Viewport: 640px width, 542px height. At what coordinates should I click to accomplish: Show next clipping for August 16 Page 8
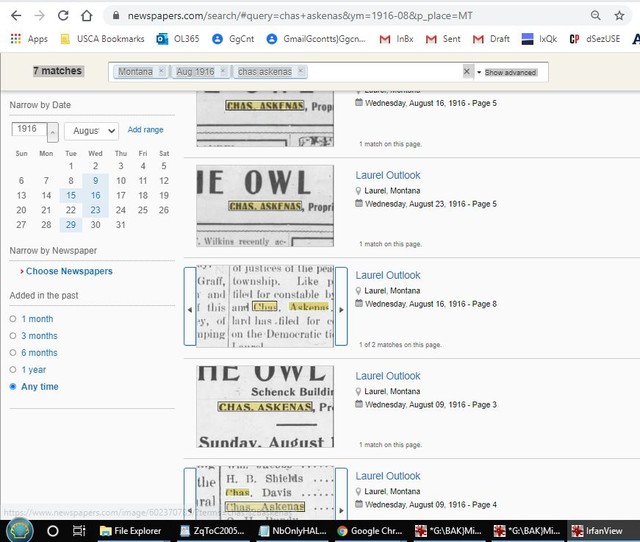tap(341, 307)
